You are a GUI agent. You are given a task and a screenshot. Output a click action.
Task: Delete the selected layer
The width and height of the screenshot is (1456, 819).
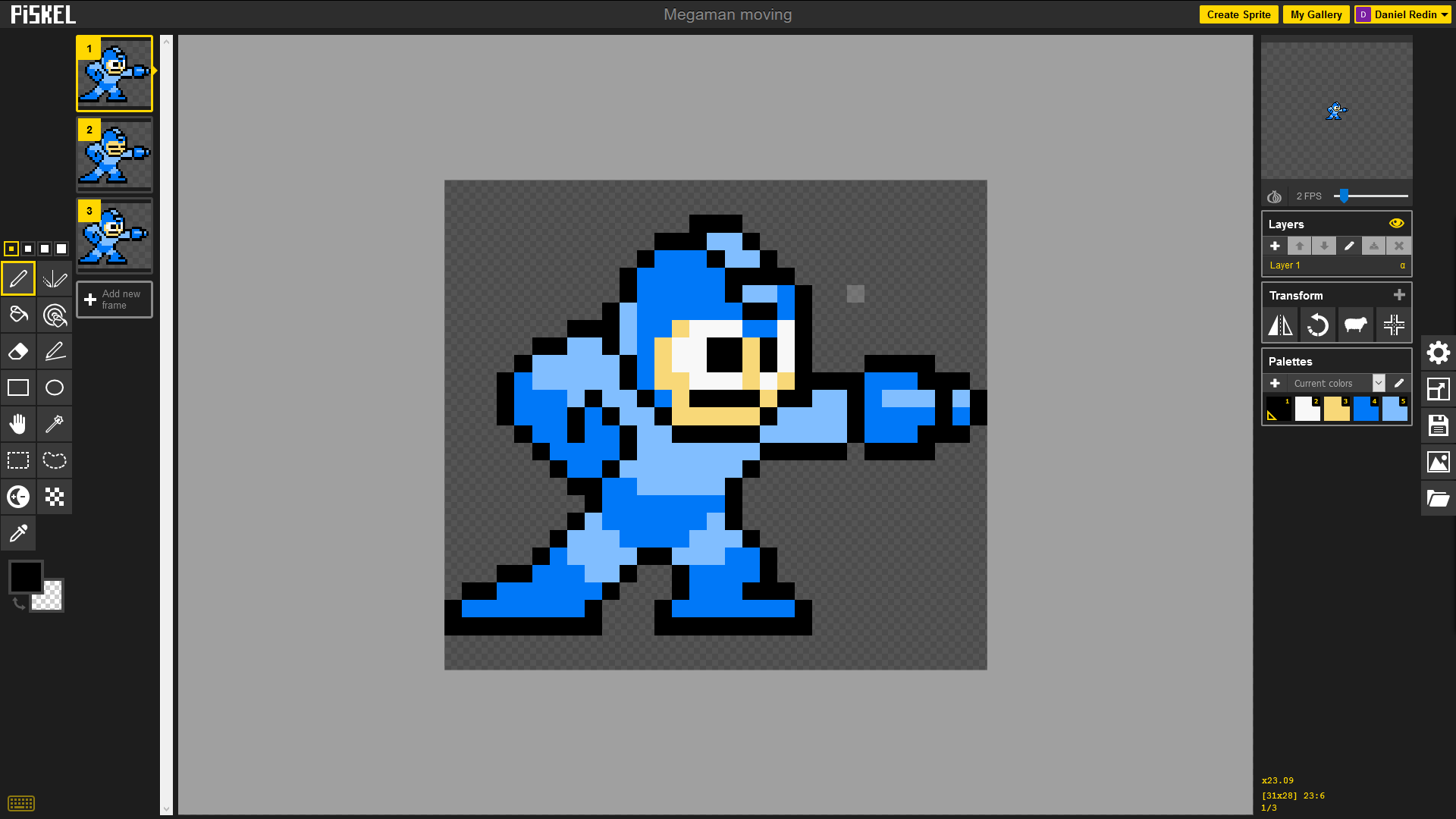click(1399, 246)
